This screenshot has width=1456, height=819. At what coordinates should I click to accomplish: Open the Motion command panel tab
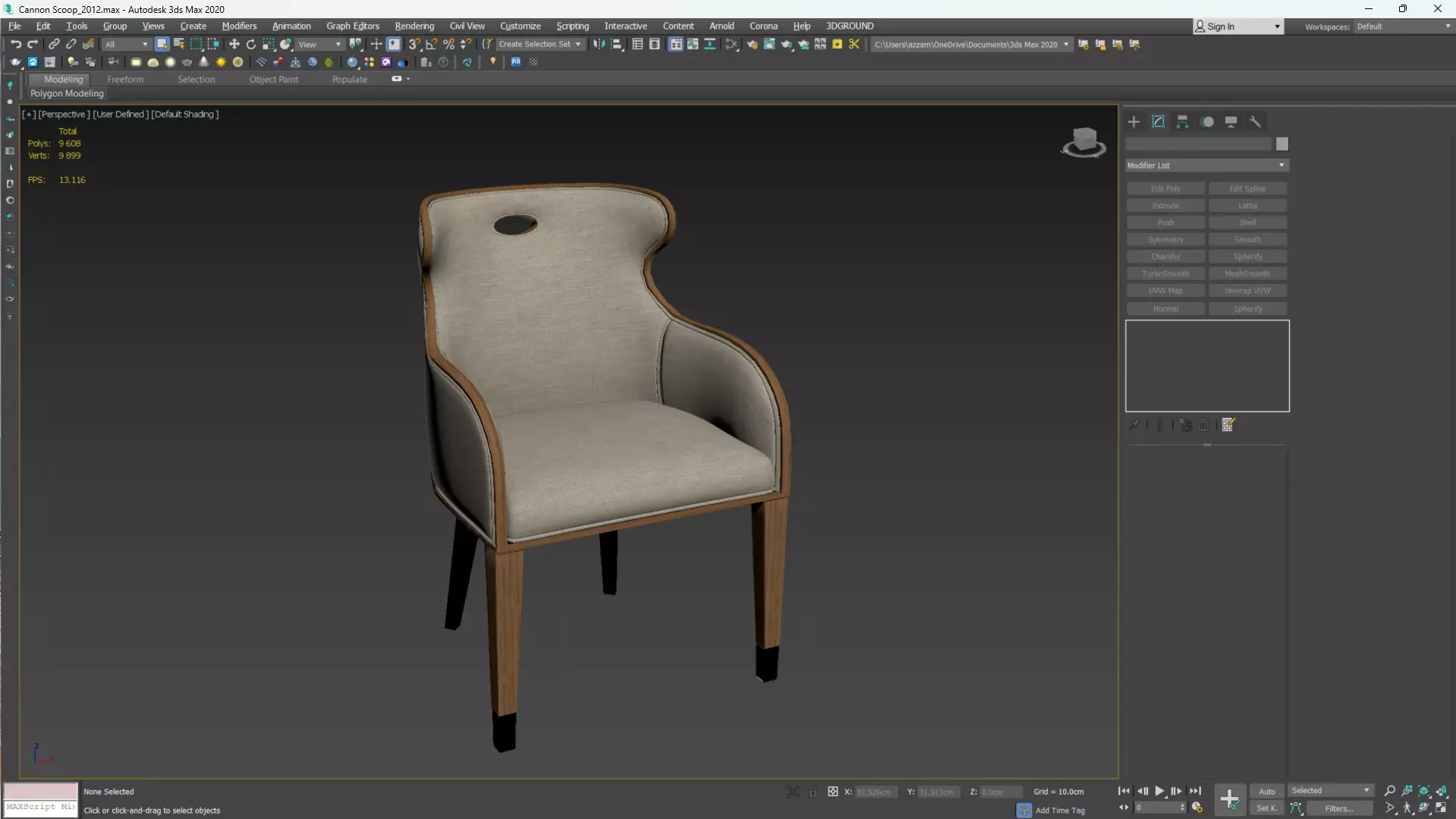tap(1207, 121)
